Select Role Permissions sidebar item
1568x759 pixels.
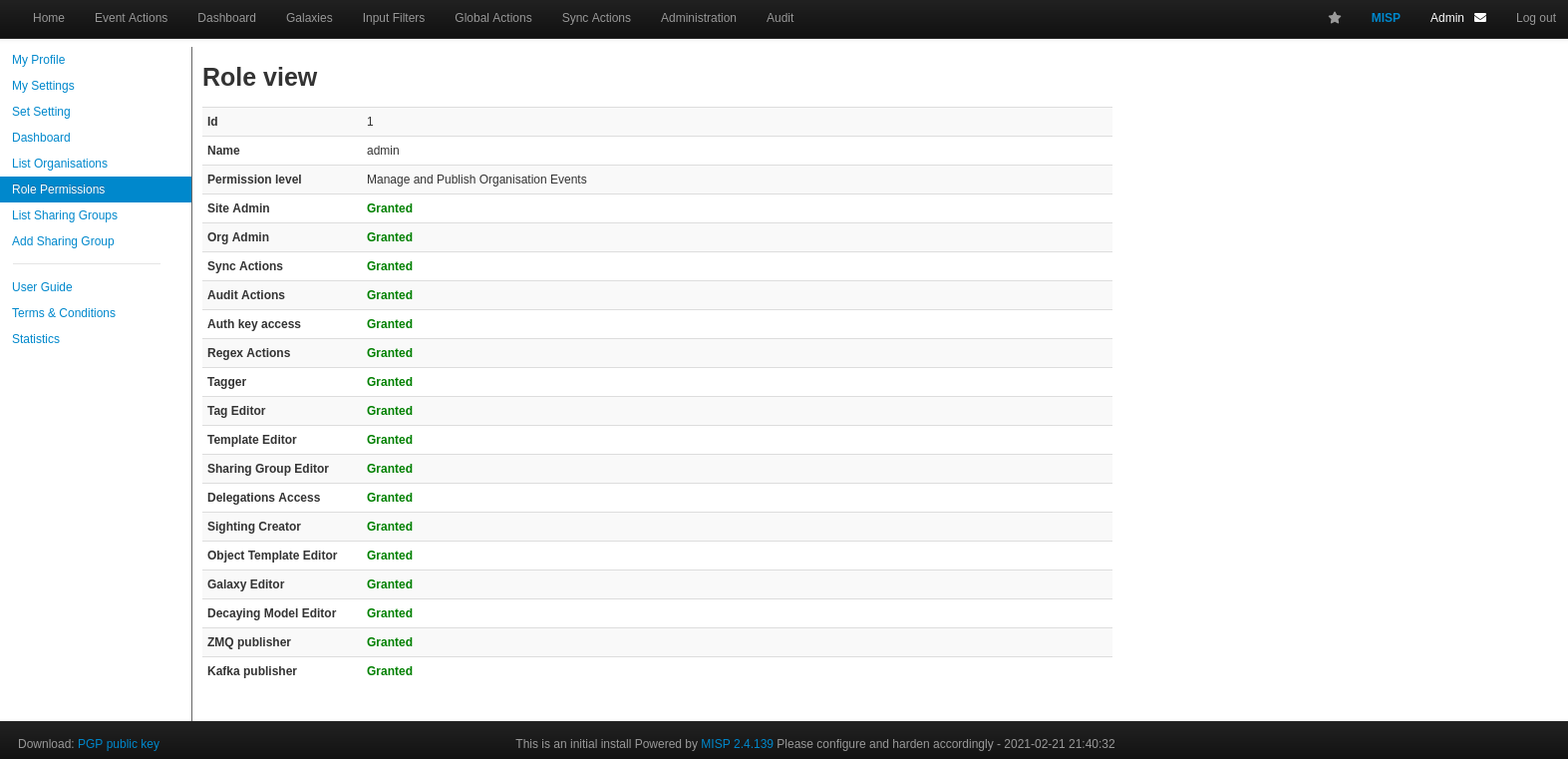coord(58,190)
